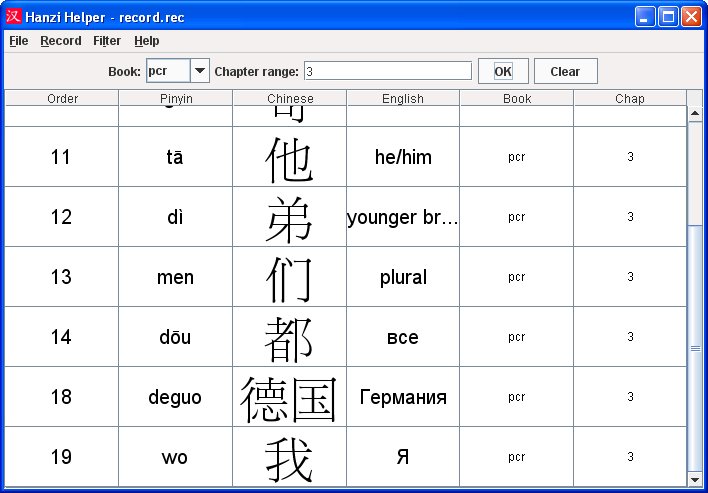
Task: Open the Filter menu
Action: (107, 41)
